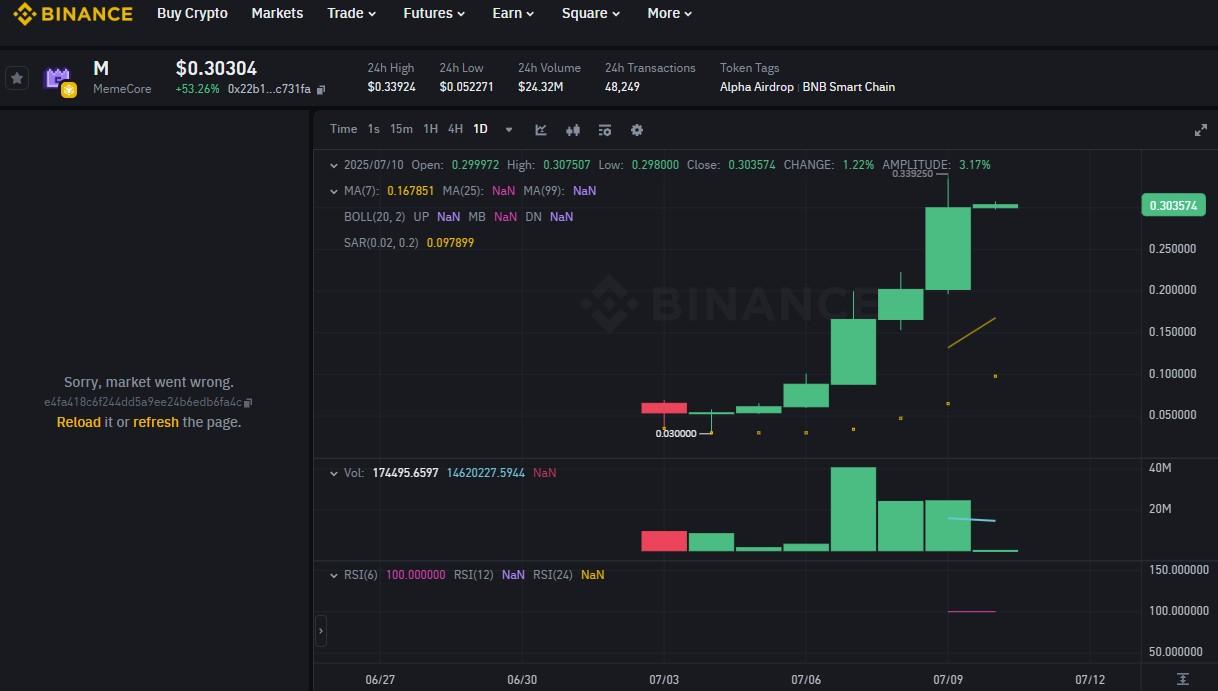Open the chart settings gear
Screen dimensions: 1218x691
pos(637,130)
